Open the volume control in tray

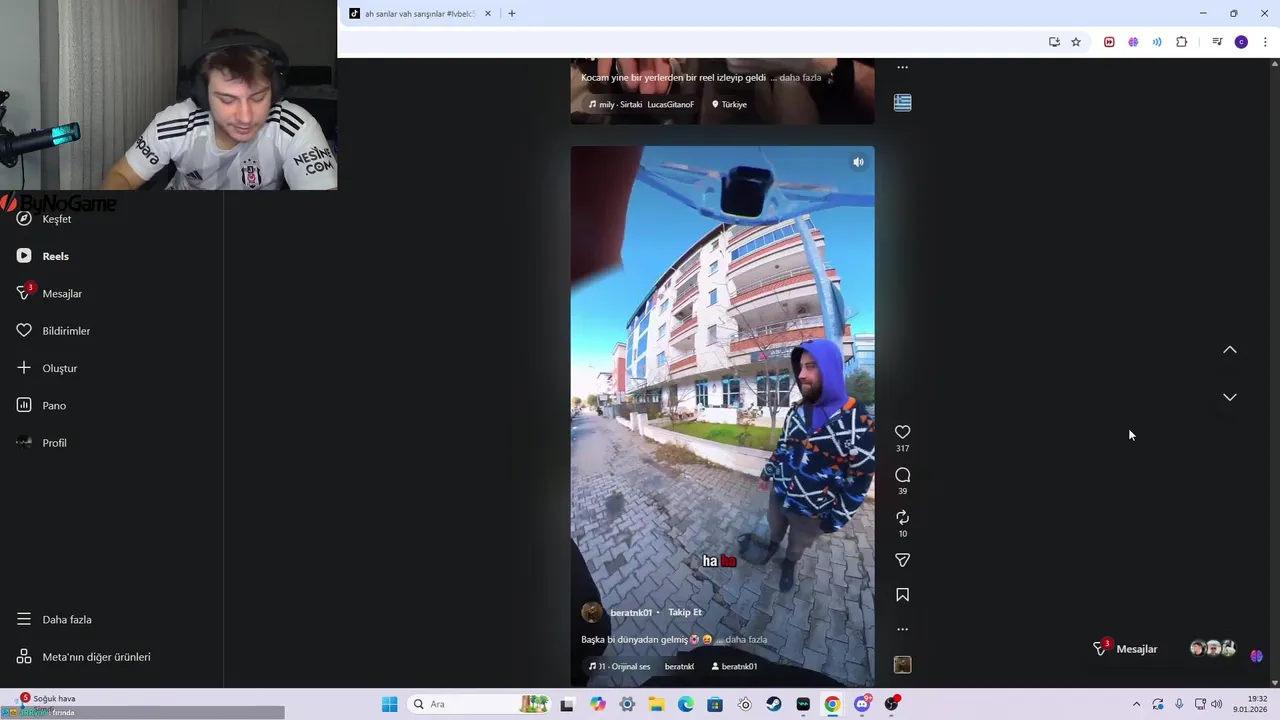[1216, 704]
